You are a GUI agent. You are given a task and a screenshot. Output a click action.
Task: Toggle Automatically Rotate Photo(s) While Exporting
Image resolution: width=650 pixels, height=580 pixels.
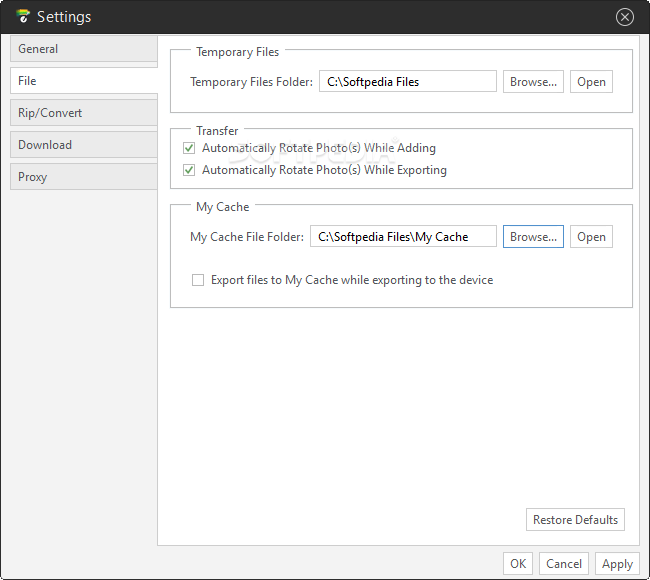pyautogui.click(x=189, y=170)
